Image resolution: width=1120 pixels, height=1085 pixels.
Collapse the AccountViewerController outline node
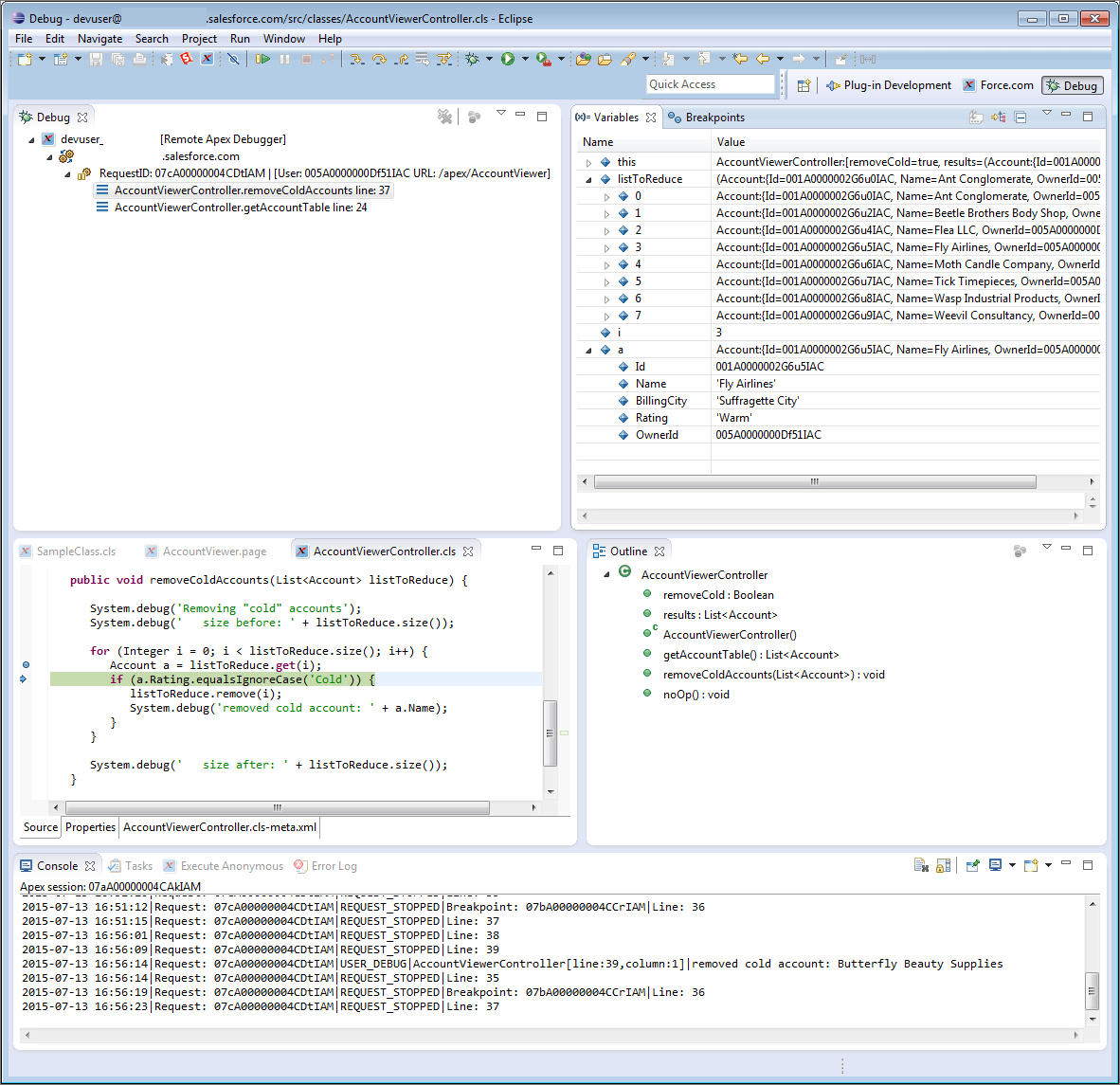point(607,575)
